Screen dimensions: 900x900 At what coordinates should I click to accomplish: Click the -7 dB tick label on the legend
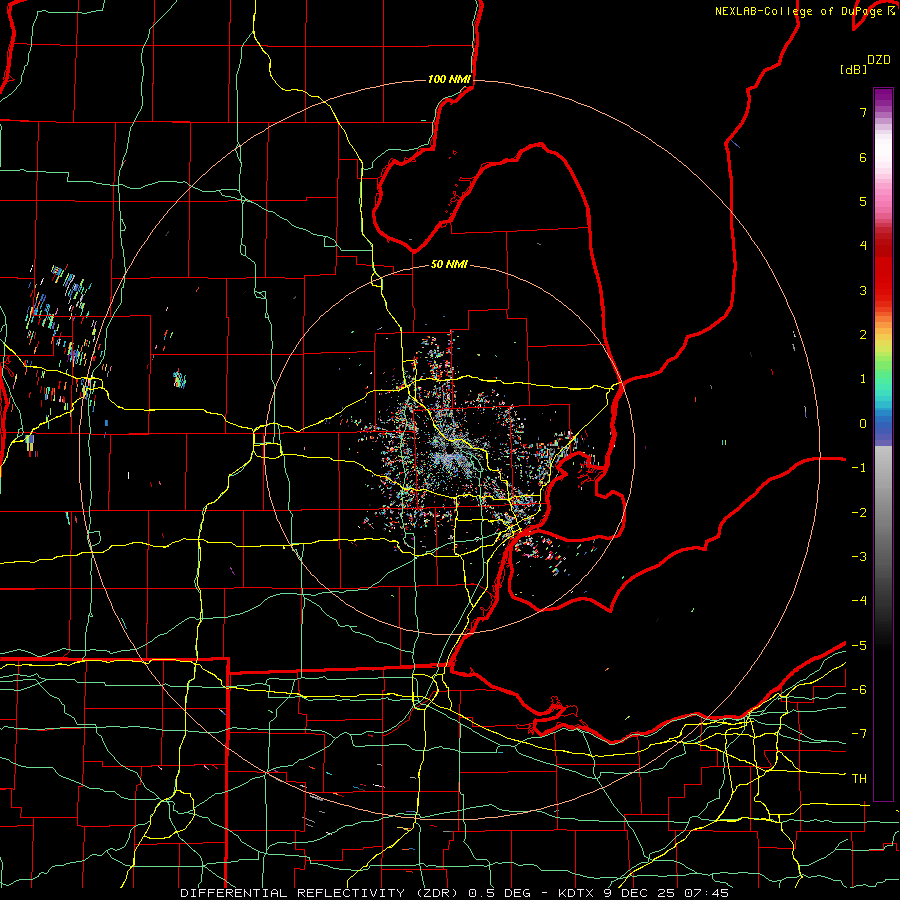(859, 734)
